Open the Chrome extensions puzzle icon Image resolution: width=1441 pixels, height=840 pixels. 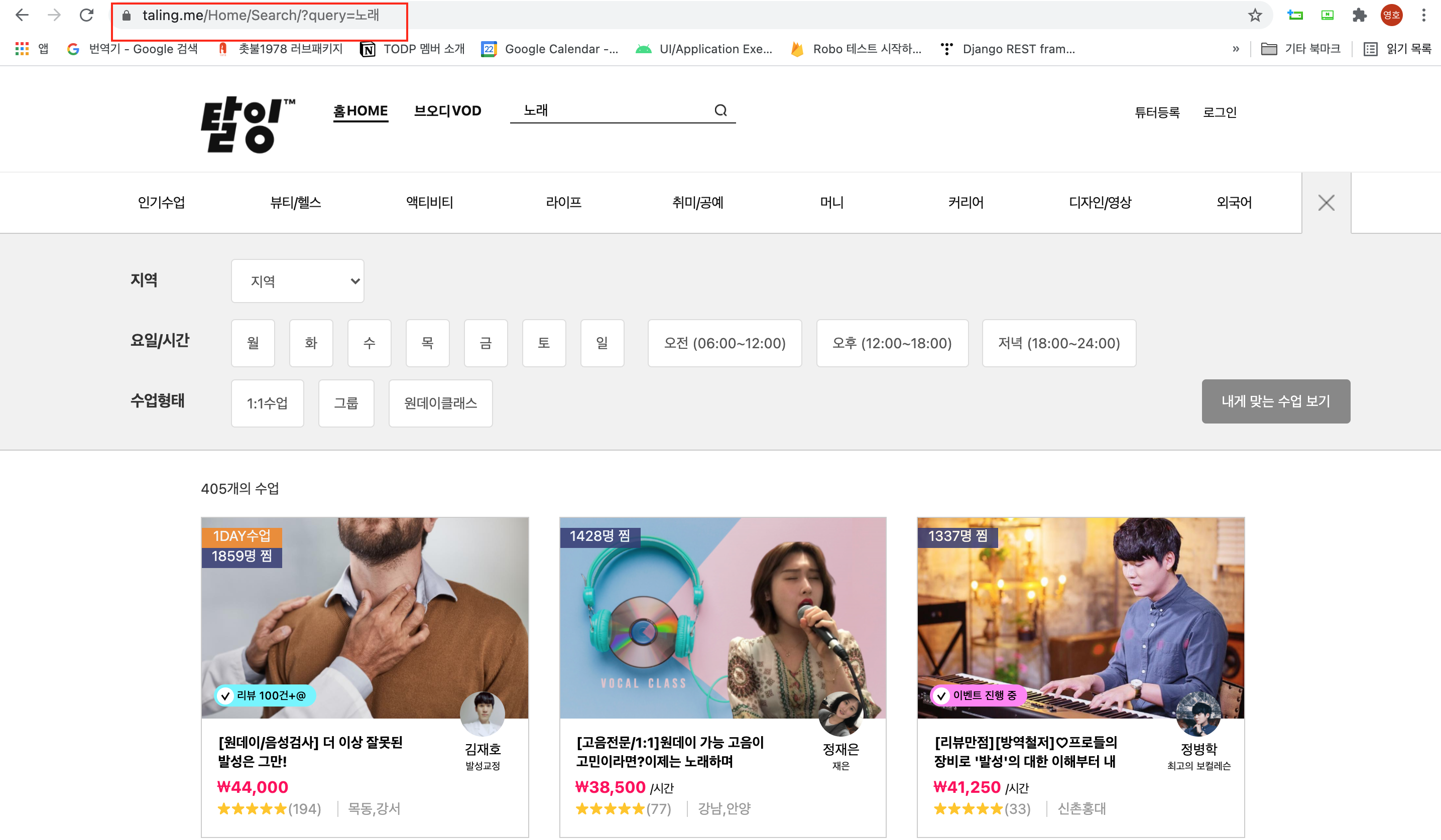tap(1359, 16)
